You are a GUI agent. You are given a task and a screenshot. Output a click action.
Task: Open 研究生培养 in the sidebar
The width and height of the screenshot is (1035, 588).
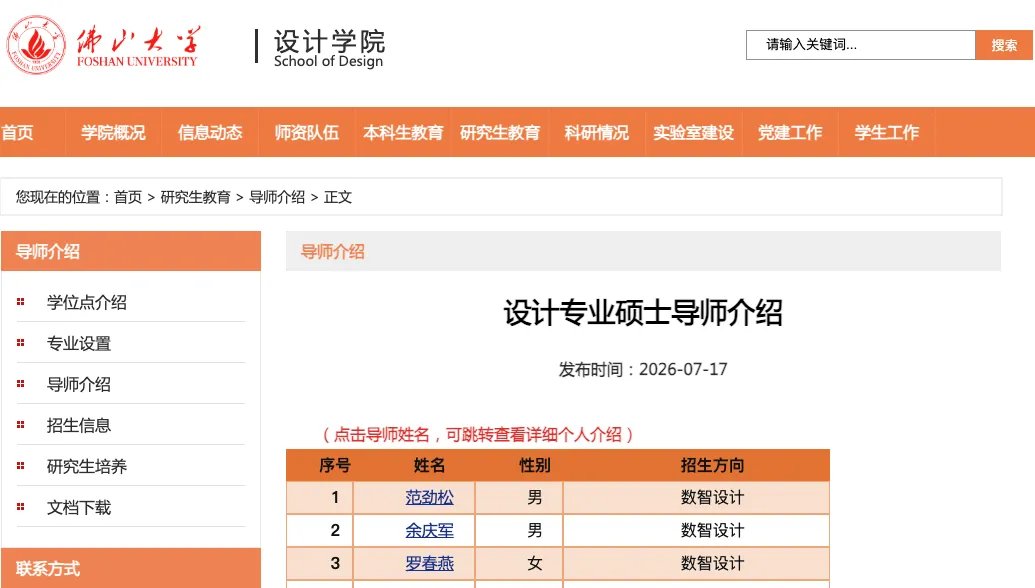coord(86,467)
